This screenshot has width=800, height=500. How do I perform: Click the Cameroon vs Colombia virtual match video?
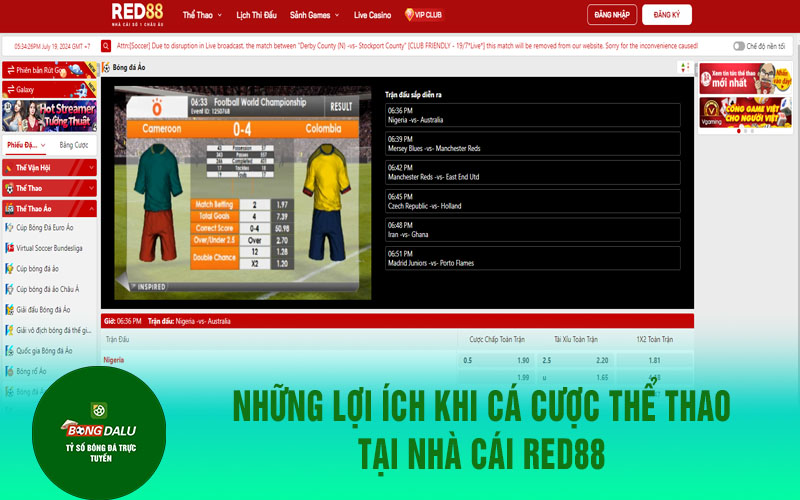click(242, 193)
